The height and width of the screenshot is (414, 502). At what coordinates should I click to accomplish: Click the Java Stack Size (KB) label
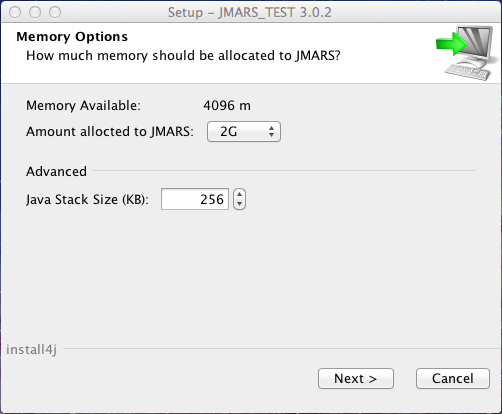point(87,200)
